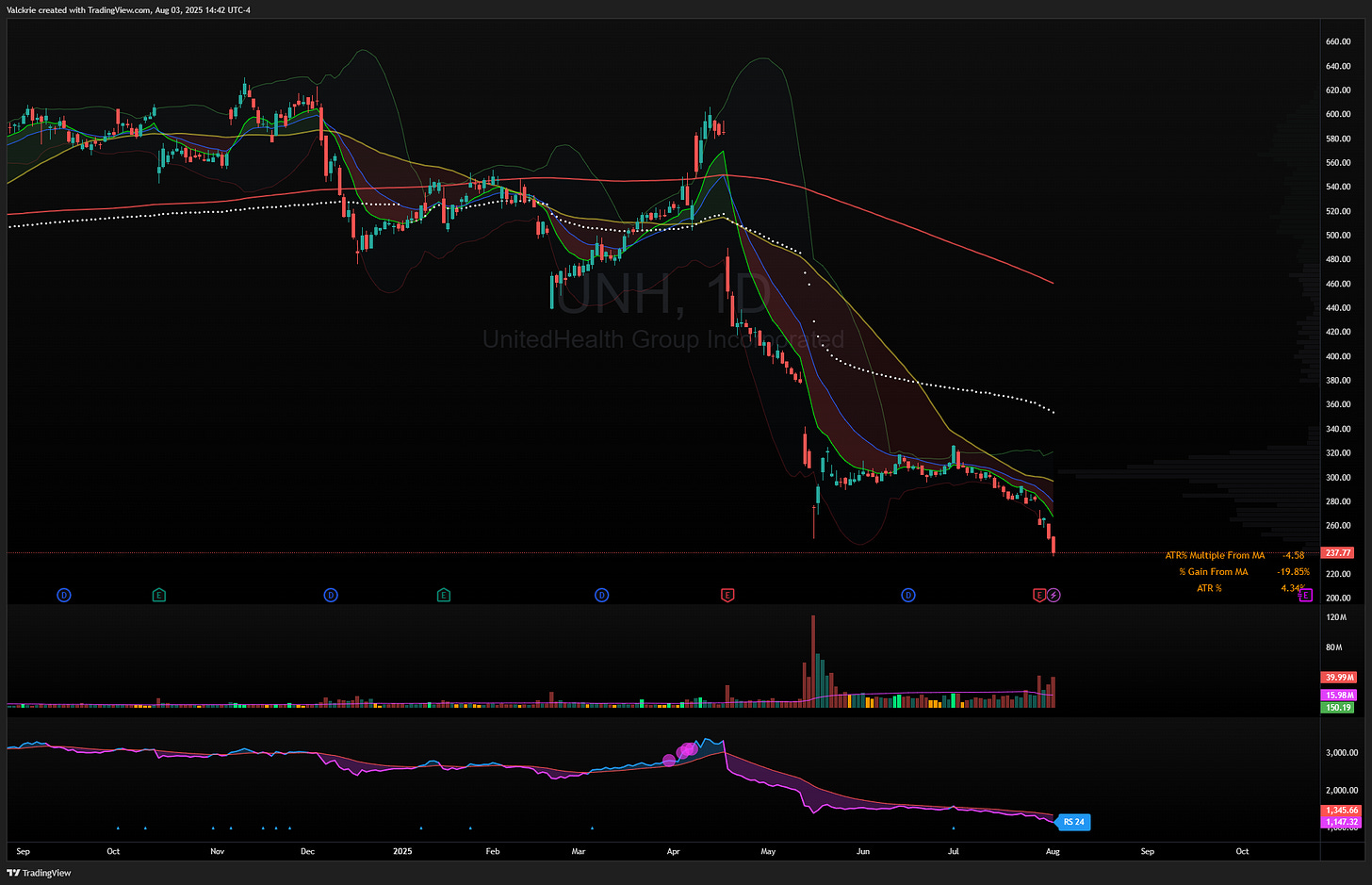Click the red 1,345.66 indicator value label
The image size is (1372, 885).
[x=1341, y=810]
